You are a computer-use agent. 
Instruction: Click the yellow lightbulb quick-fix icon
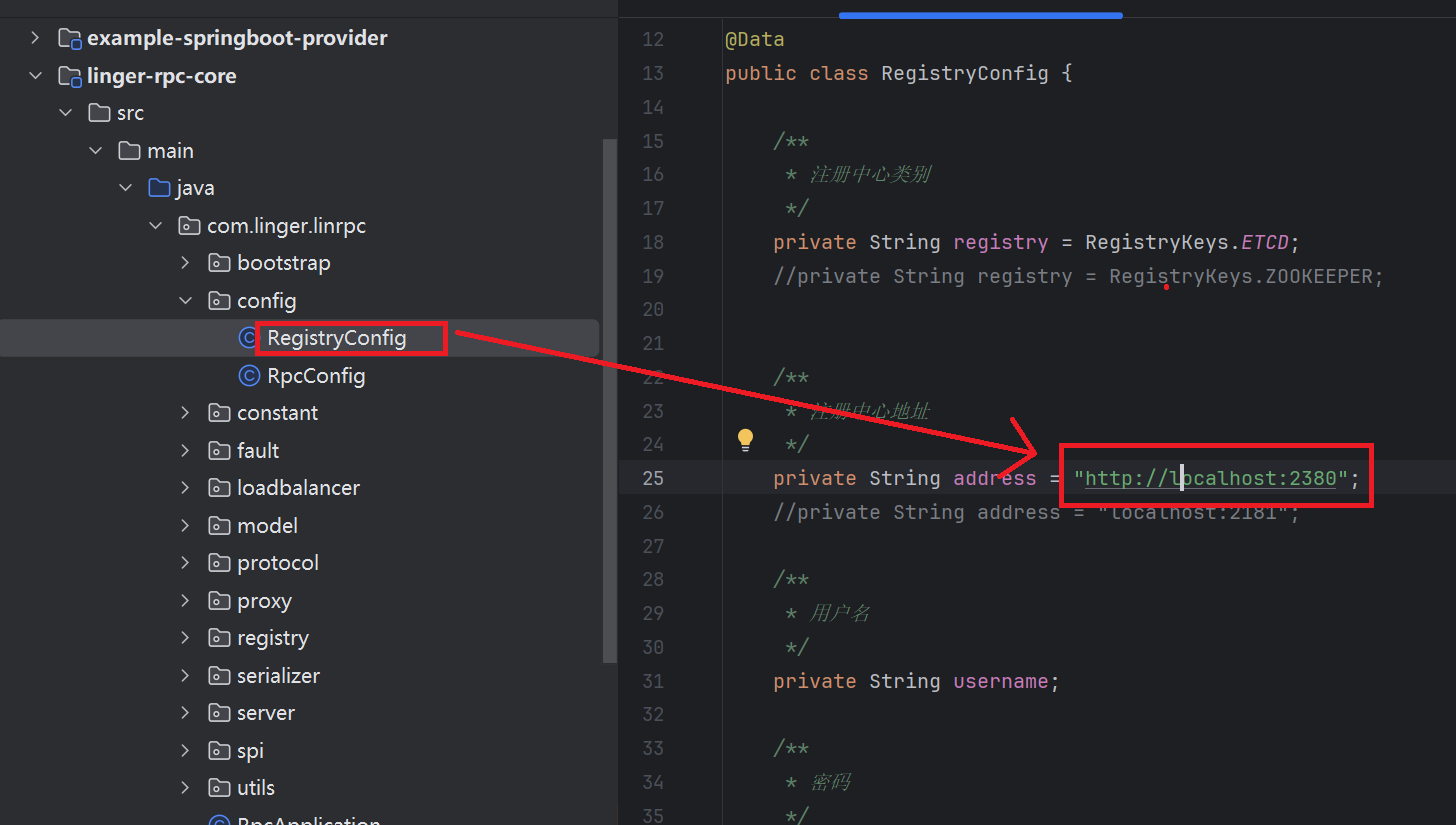point(745,439)
